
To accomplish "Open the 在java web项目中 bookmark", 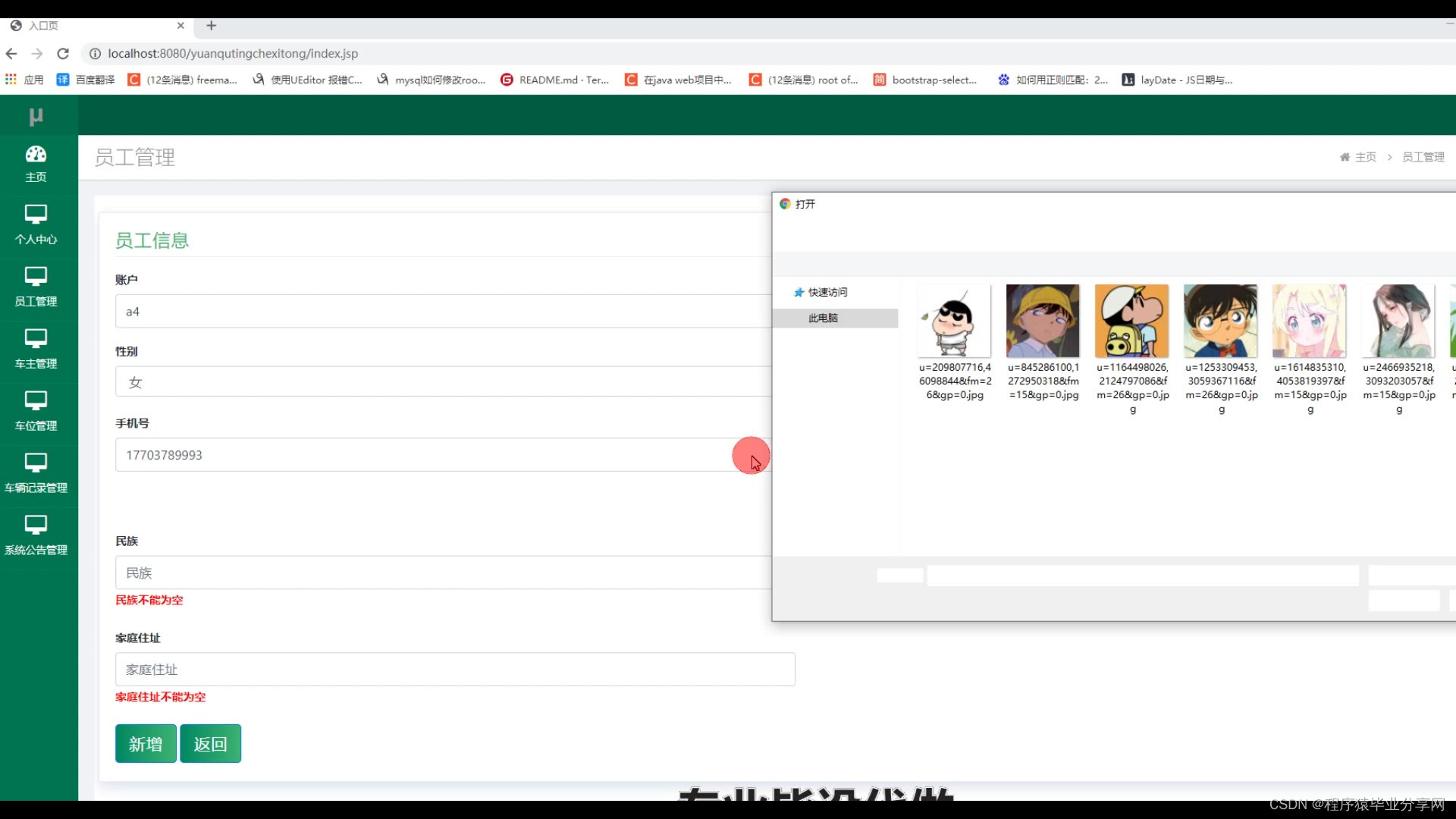I will tap(678, 80).
